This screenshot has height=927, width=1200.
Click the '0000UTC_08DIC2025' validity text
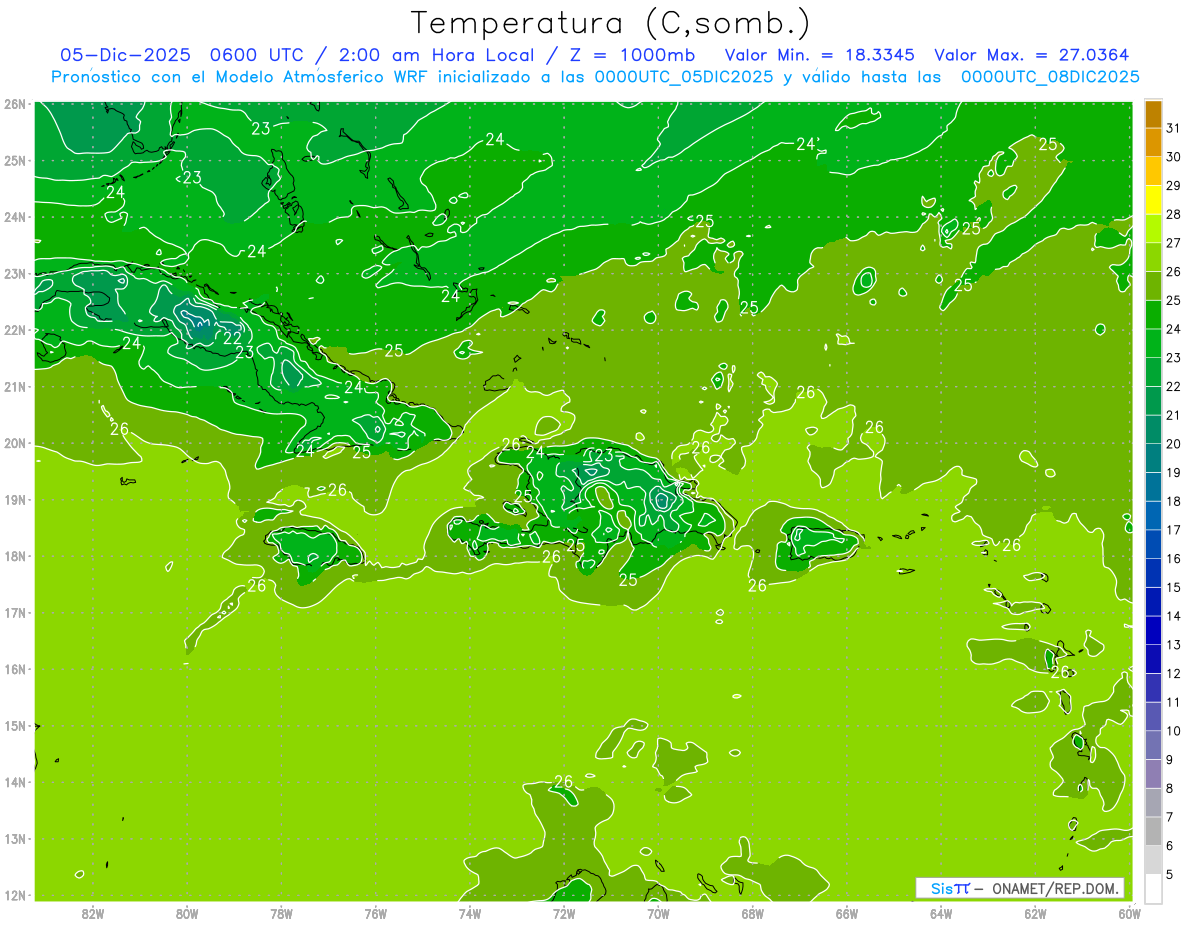1050,77
